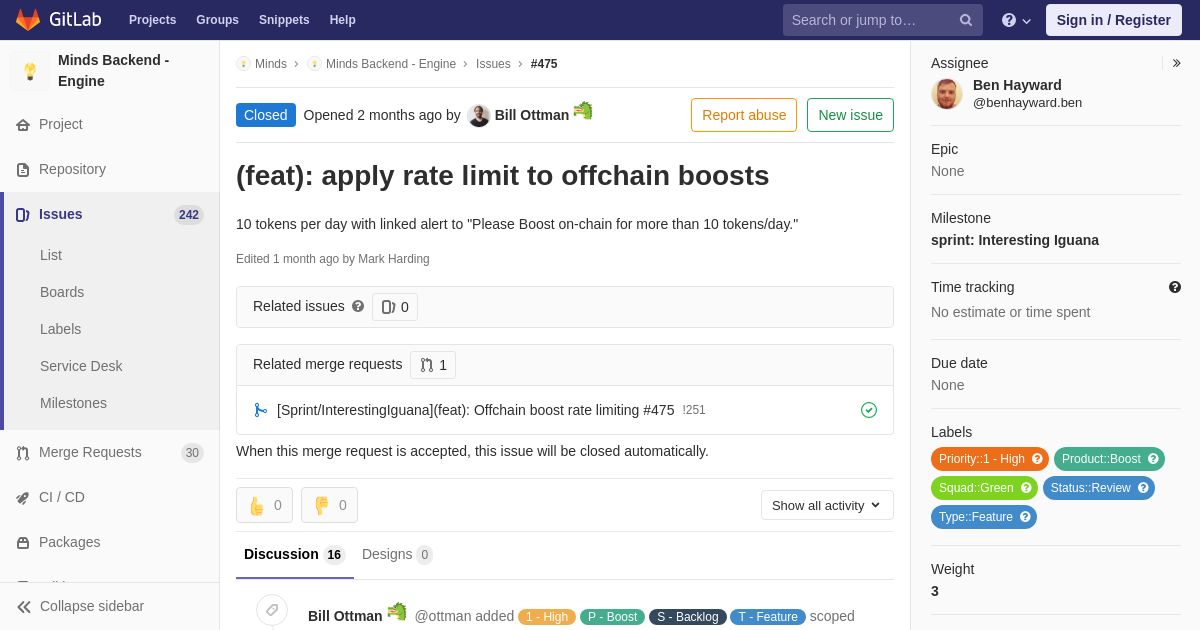Open Projects in top navigation
Screen dimensions: 1200x630
pos(152,20)
